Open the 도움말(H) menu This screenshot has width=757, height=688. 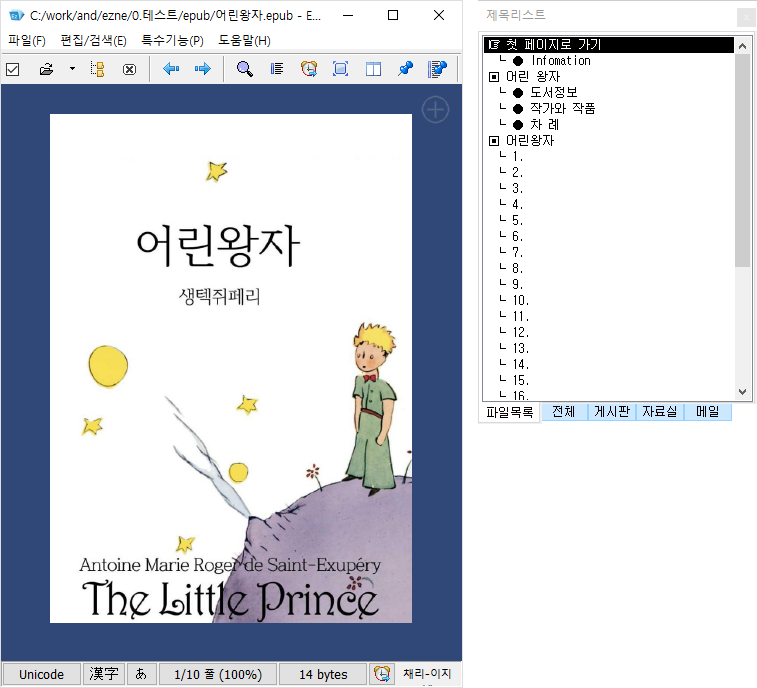point(244,41)
